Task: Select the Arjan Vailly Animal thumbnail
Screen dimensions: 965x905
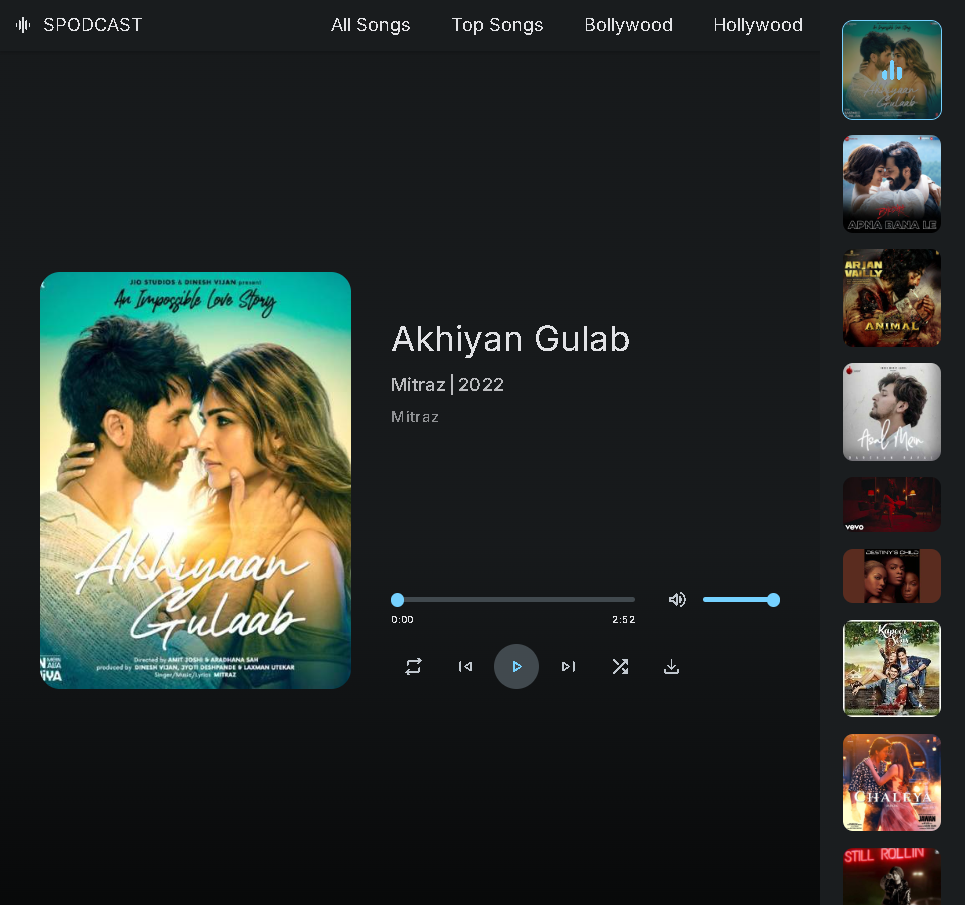Action: coord(892,298)
